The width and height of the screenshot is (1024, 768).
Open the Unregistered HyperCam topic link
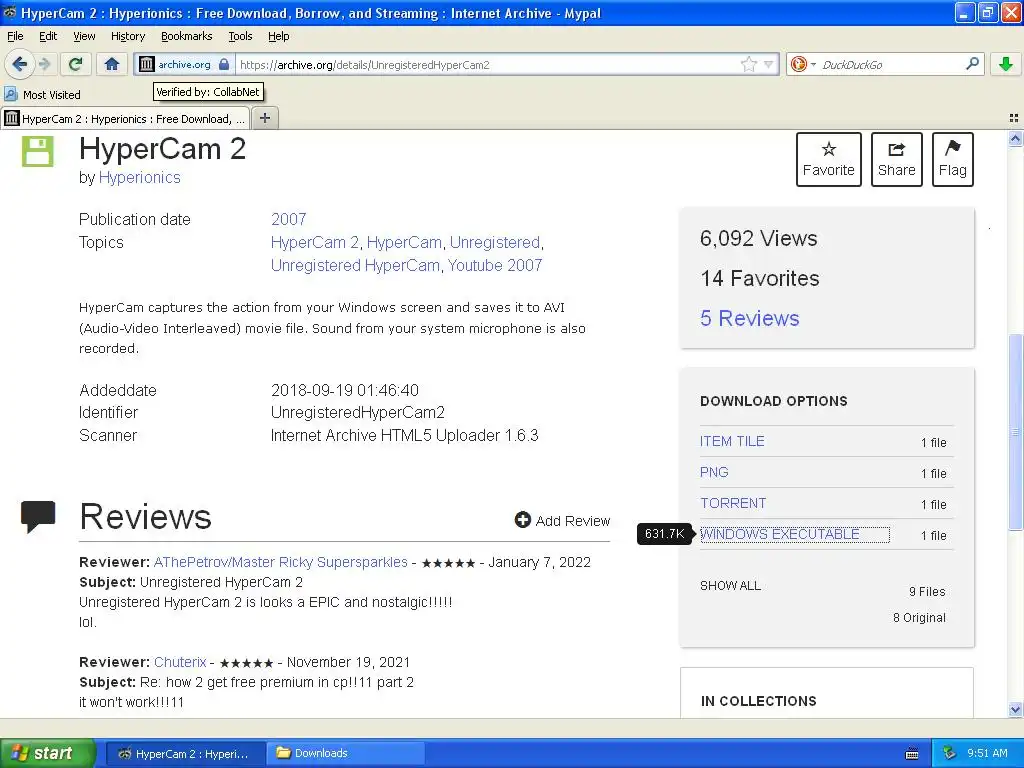pyautogui.click(x=355, y=265)
